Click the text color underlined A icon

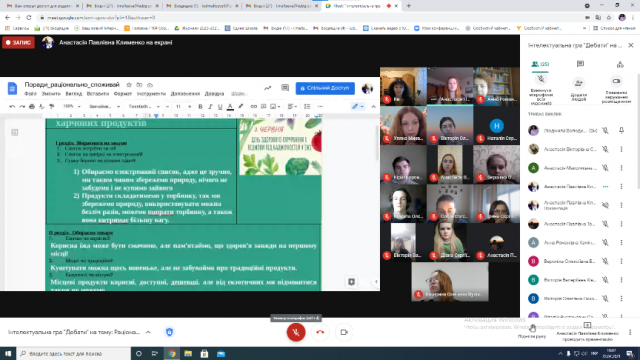230,107
